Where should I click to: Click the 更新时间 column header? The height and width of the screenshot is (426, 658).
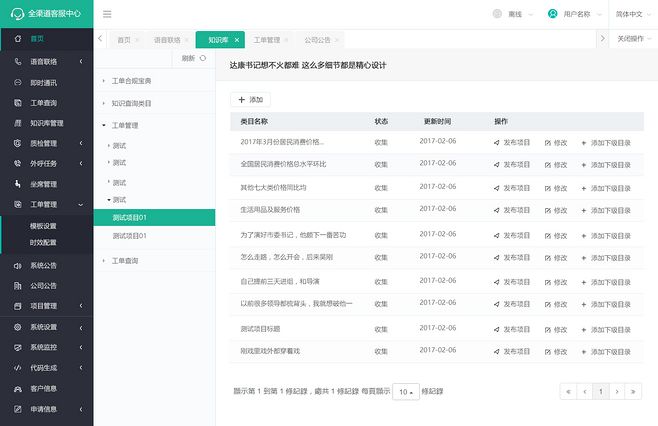(437, 121)
